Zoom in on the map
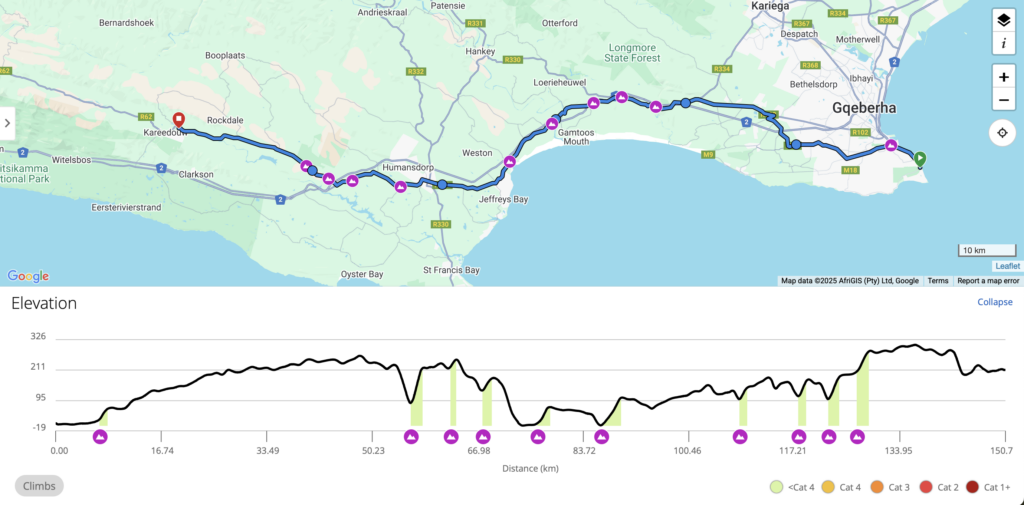This screenshot has width=1024, height=505. pos(1003,76)
